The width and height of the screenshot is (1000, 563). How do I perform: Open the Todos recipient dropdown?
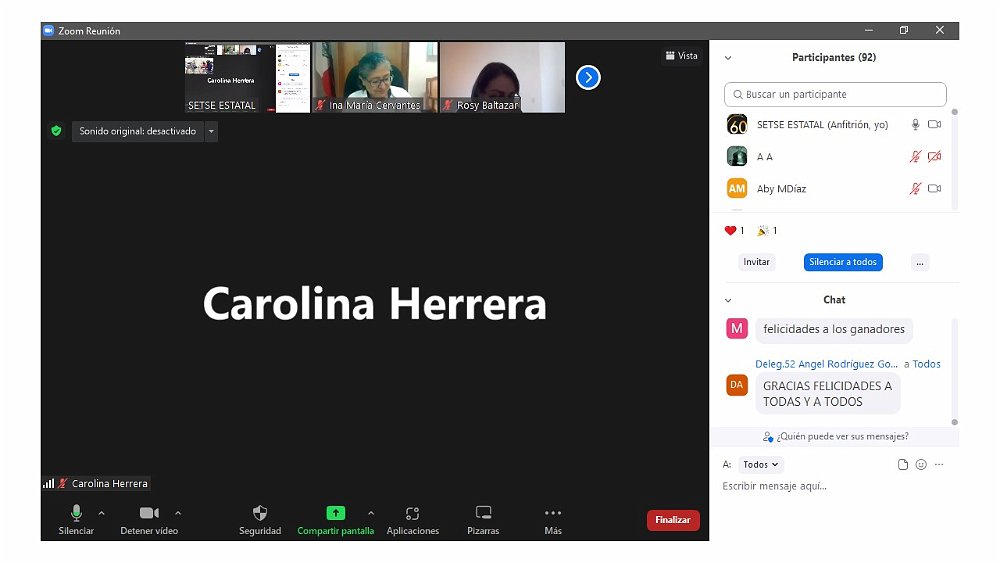point(761,465)
